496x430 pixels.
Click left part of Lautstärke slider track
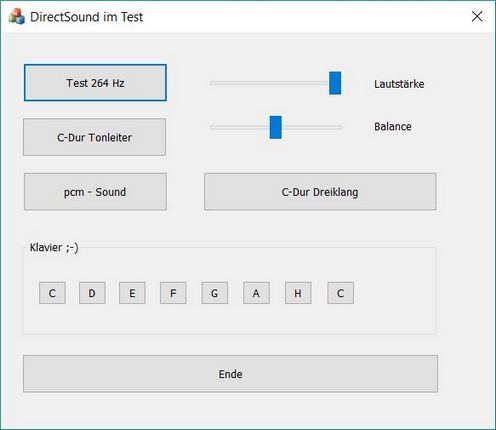pyautogui.click(x=250, y=83)
